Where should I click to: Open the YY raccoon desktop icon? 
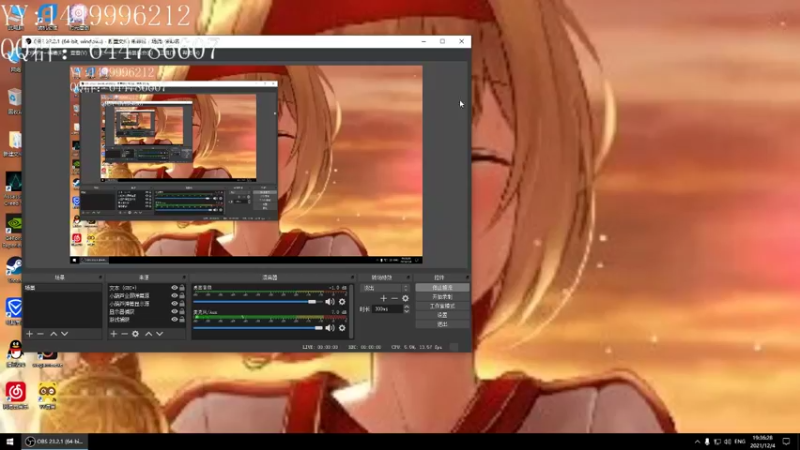(47, 395)
